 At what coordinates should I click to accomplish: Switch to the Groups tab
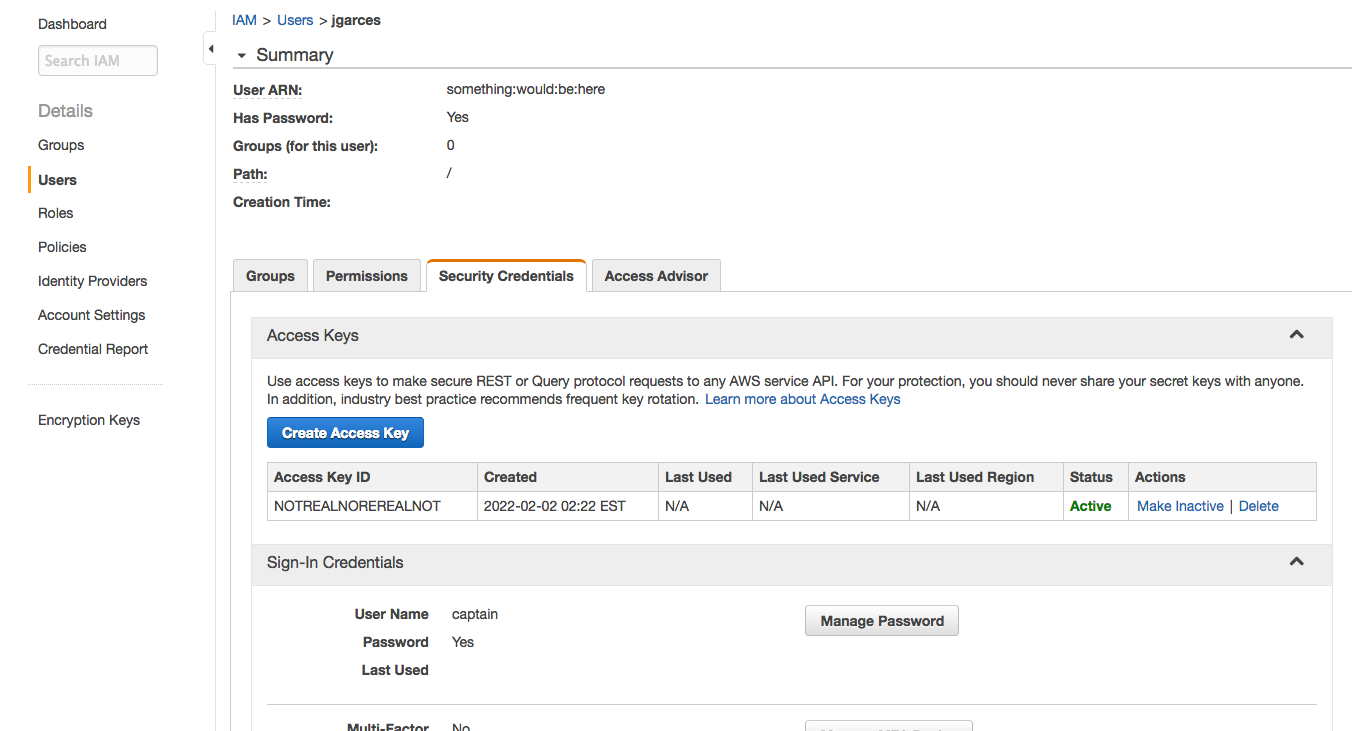pyautogui.click(x=270, y=276)
